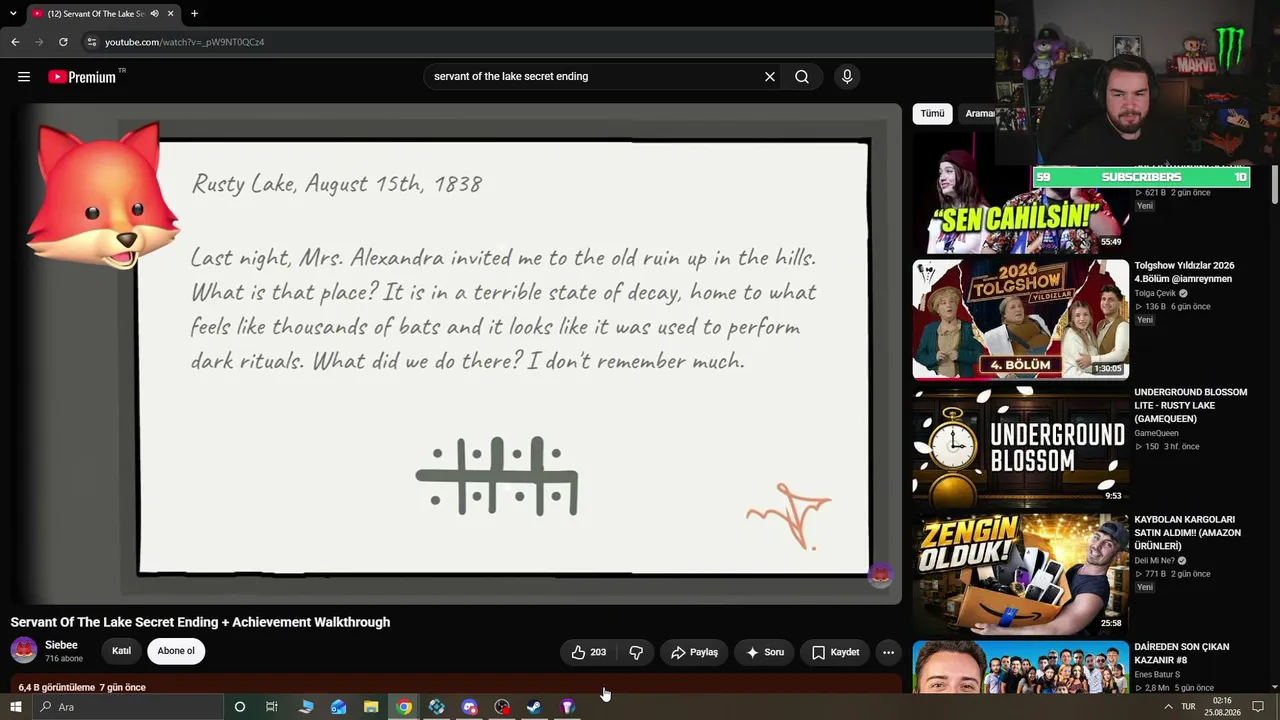This screenshot has height=720, width=1280.
Task: Dislike the video with thumbs down
Action: [x=636, y=652]
